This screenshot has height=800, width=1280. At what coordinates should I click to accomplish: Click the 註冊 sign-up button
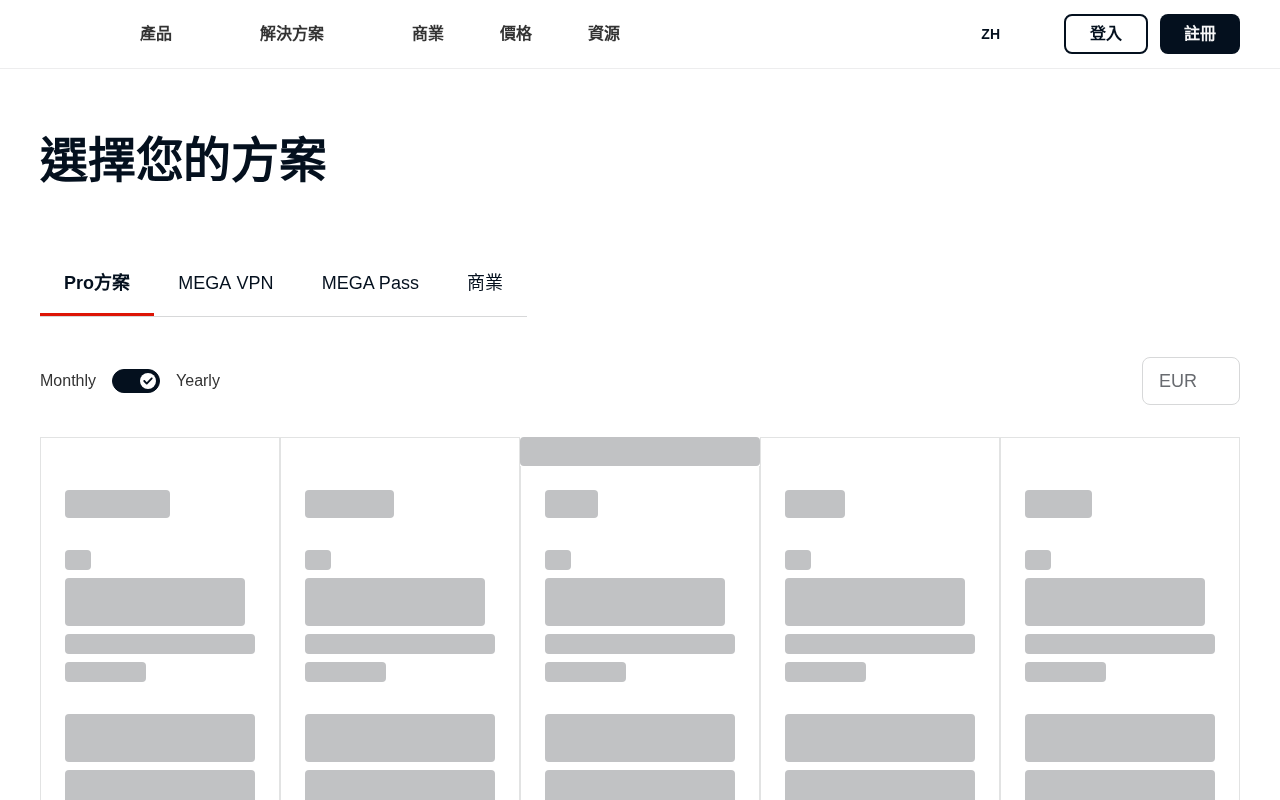(1200, 34)
